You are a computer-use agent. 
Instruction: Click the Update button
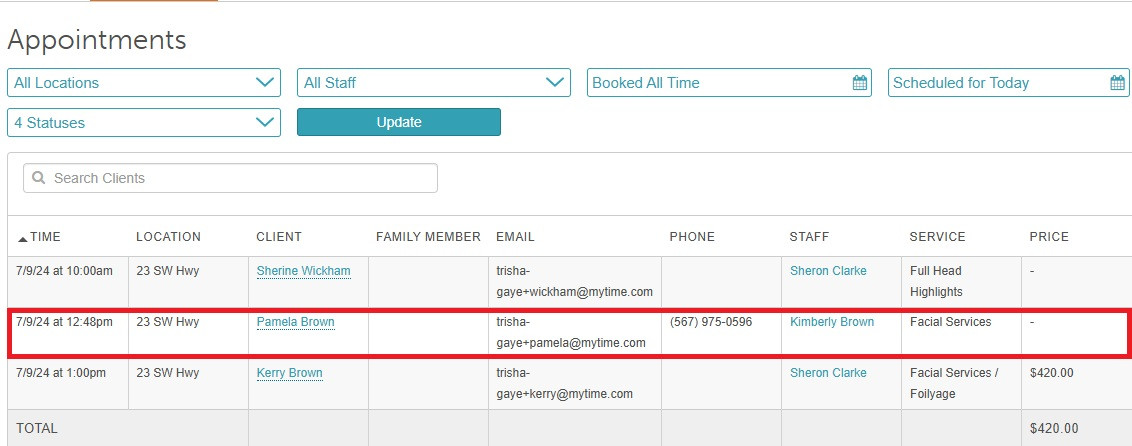[x=399, y=122]
